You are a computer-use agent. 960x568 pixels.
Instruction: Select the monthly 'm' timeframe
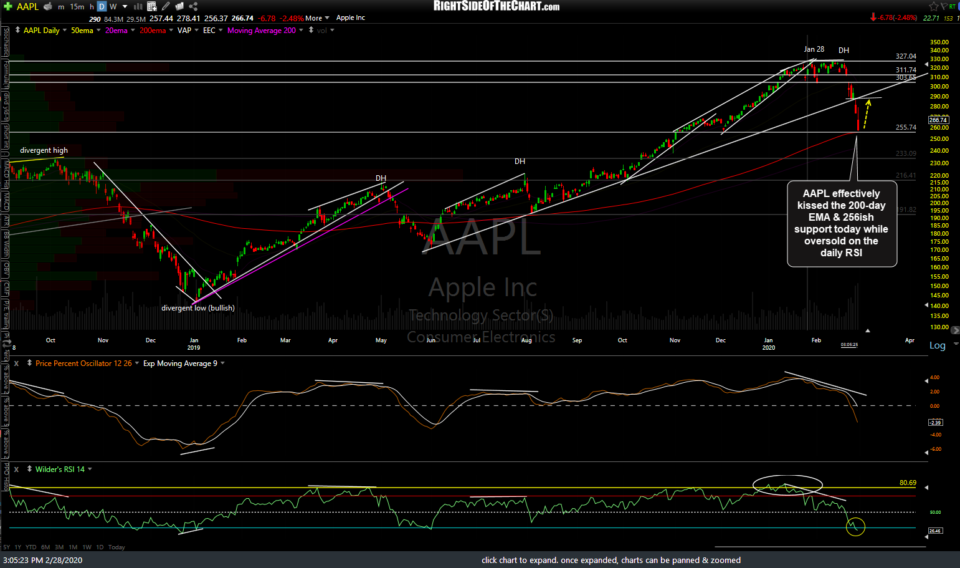[x=61, y=7]
